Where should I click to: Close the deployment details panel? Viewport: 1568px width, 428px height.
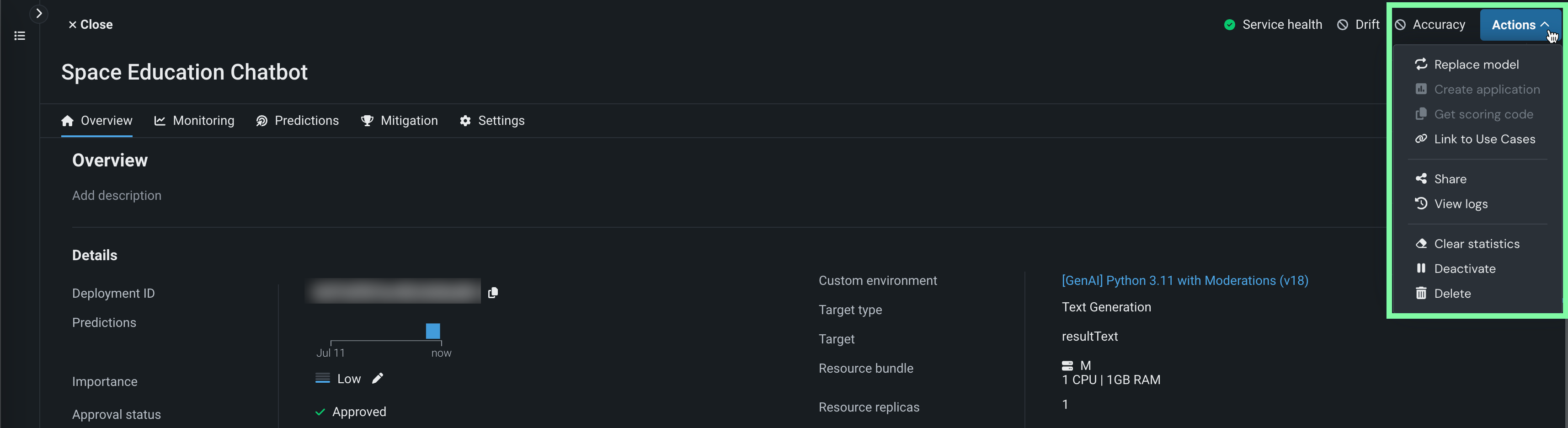coord(90,25)
